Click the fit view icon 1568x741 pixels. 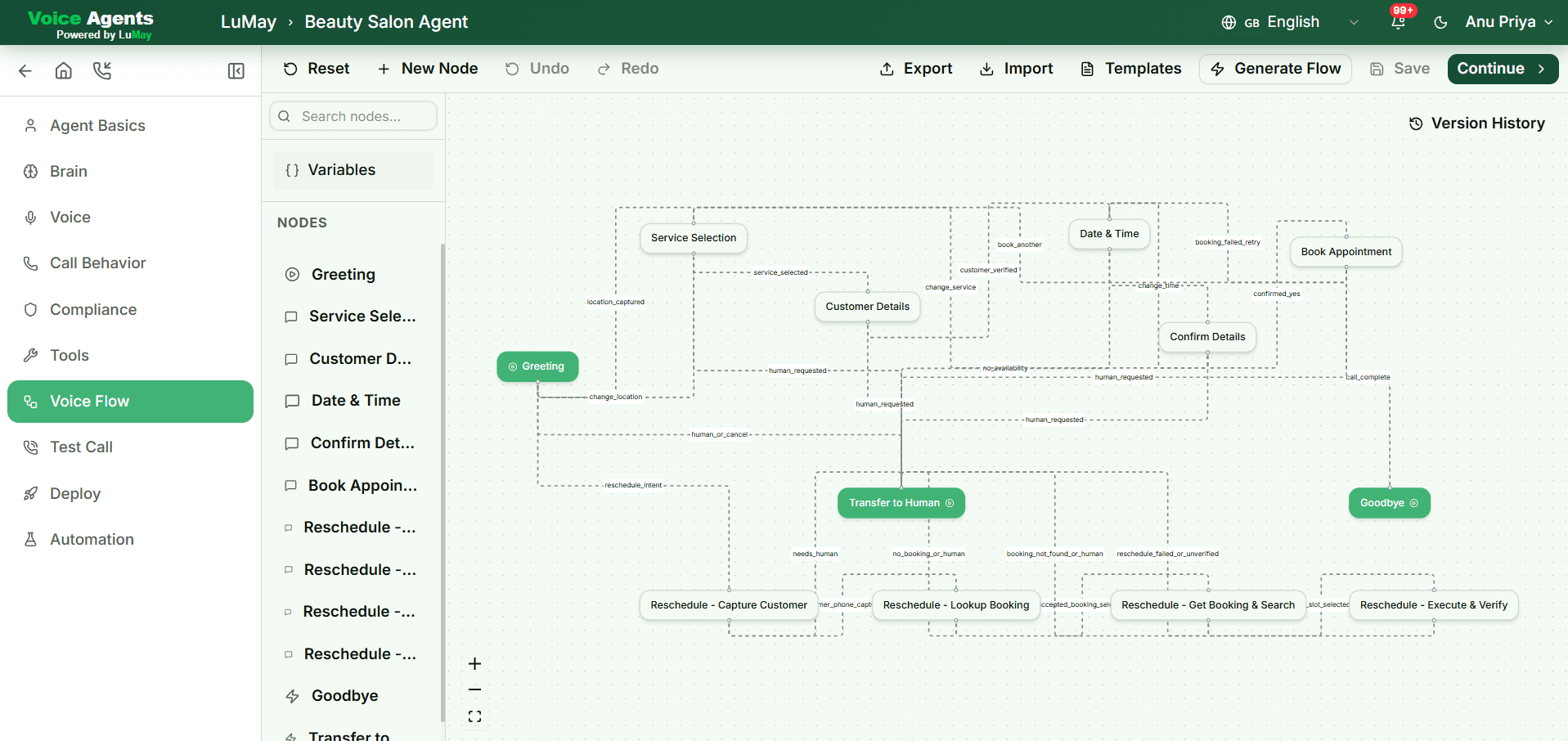coord(474,716)
